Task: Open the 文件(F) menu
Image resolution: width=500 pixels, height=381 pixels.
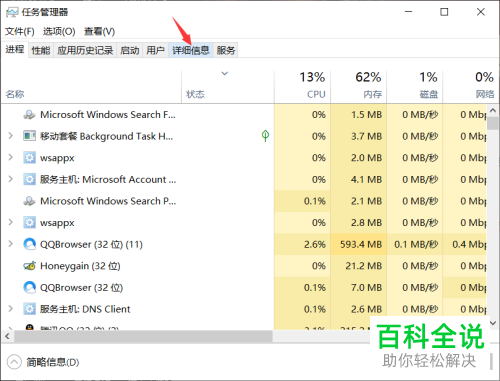Action: coord(19,31)
